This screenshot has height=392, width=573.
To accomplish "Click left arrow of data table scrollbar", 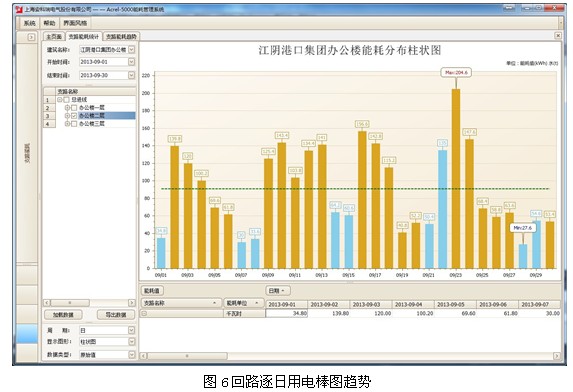I will click(144, 355).
